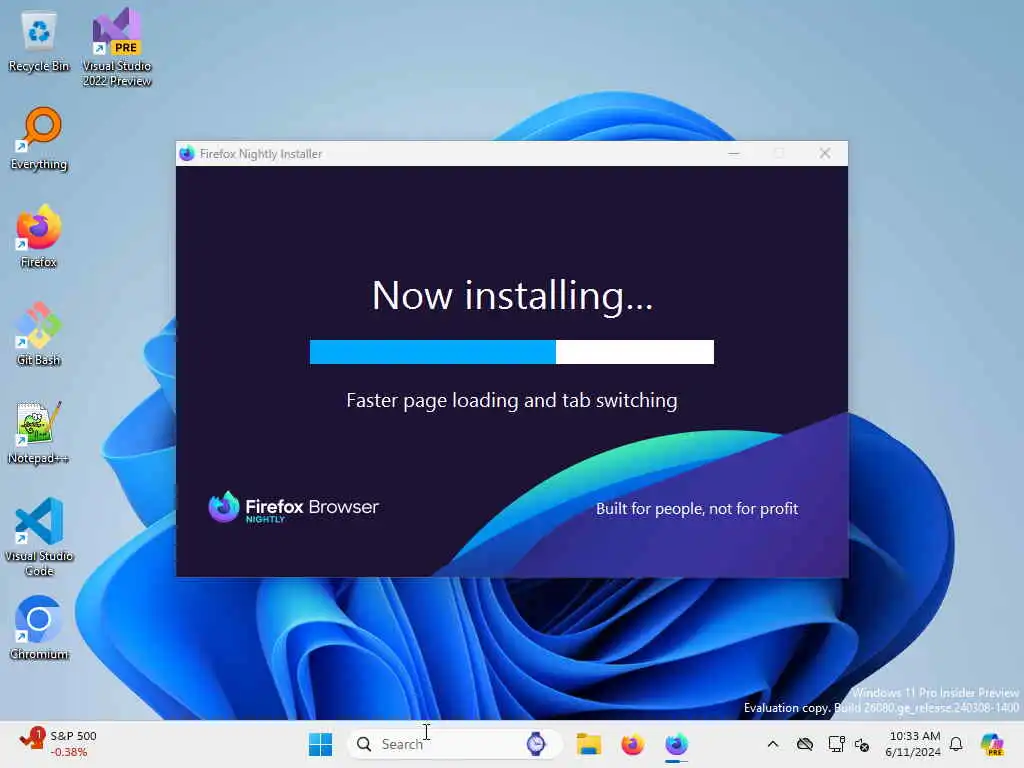Open Copilot Preview from the taskbar
This screenshot has width=1024, height=768.
click(992, 744)
